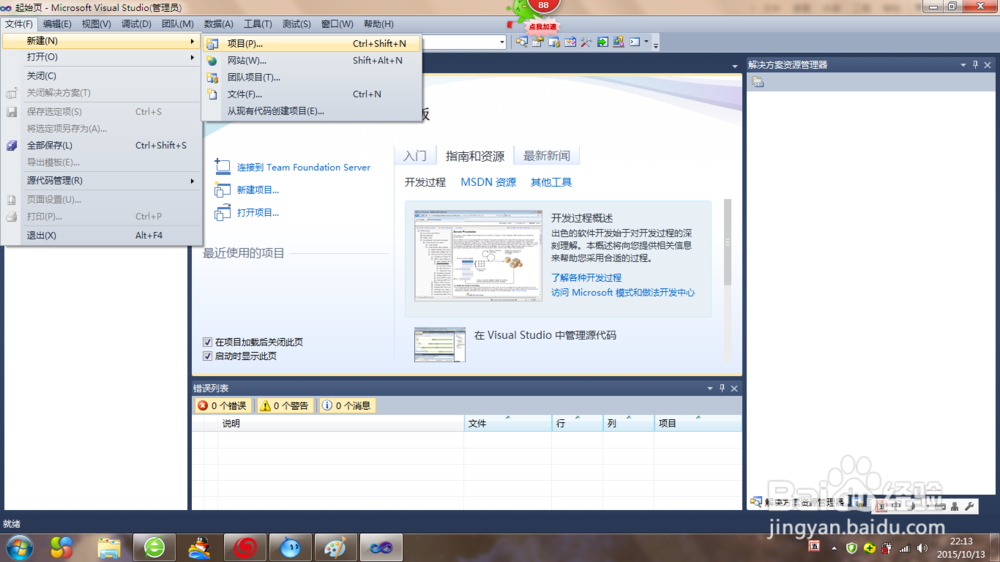Toggle the 0 个错误 filter
1000x562 pixels.
coord(222,406)
